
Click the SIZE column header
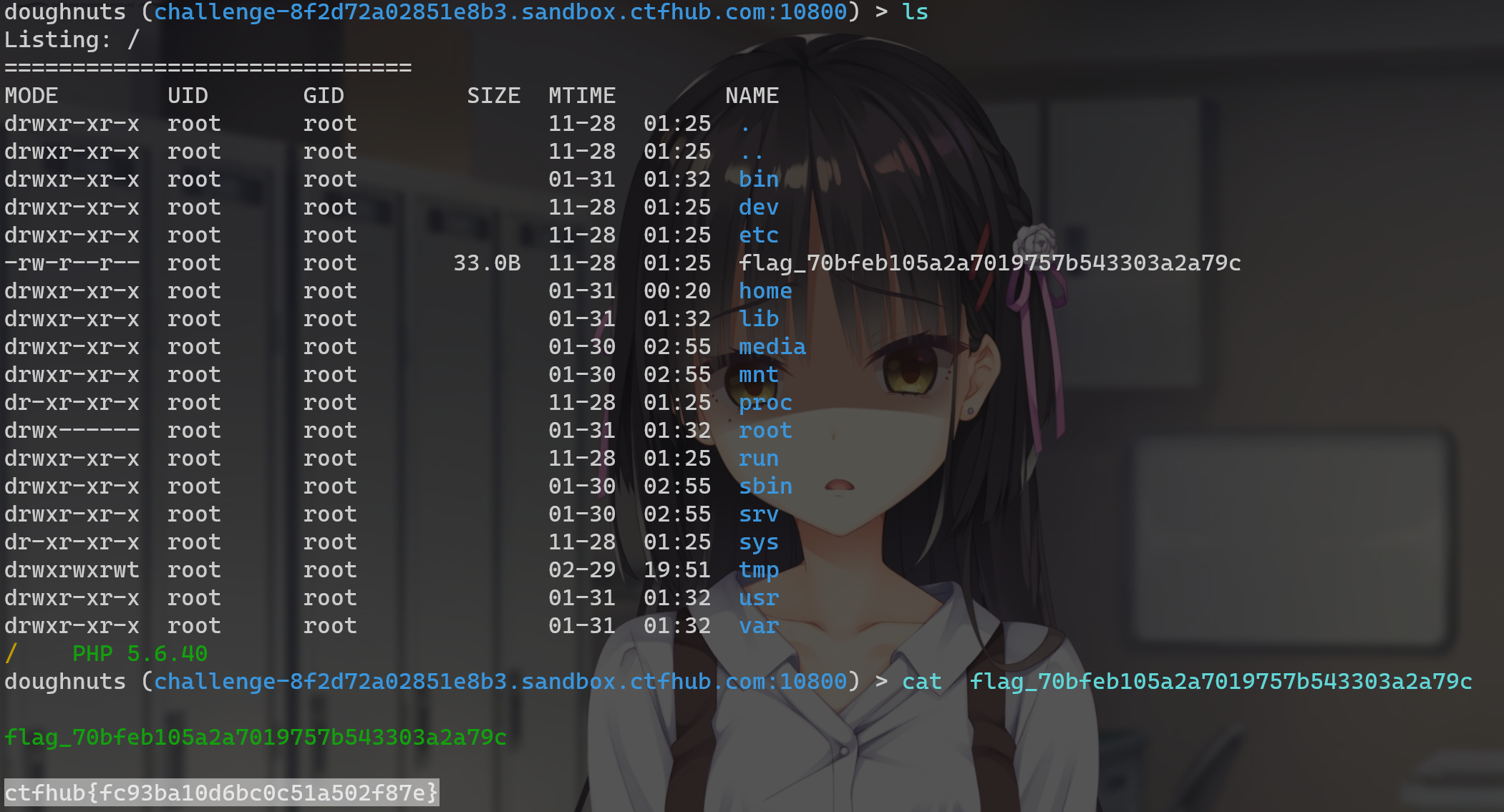coord(493,96)
